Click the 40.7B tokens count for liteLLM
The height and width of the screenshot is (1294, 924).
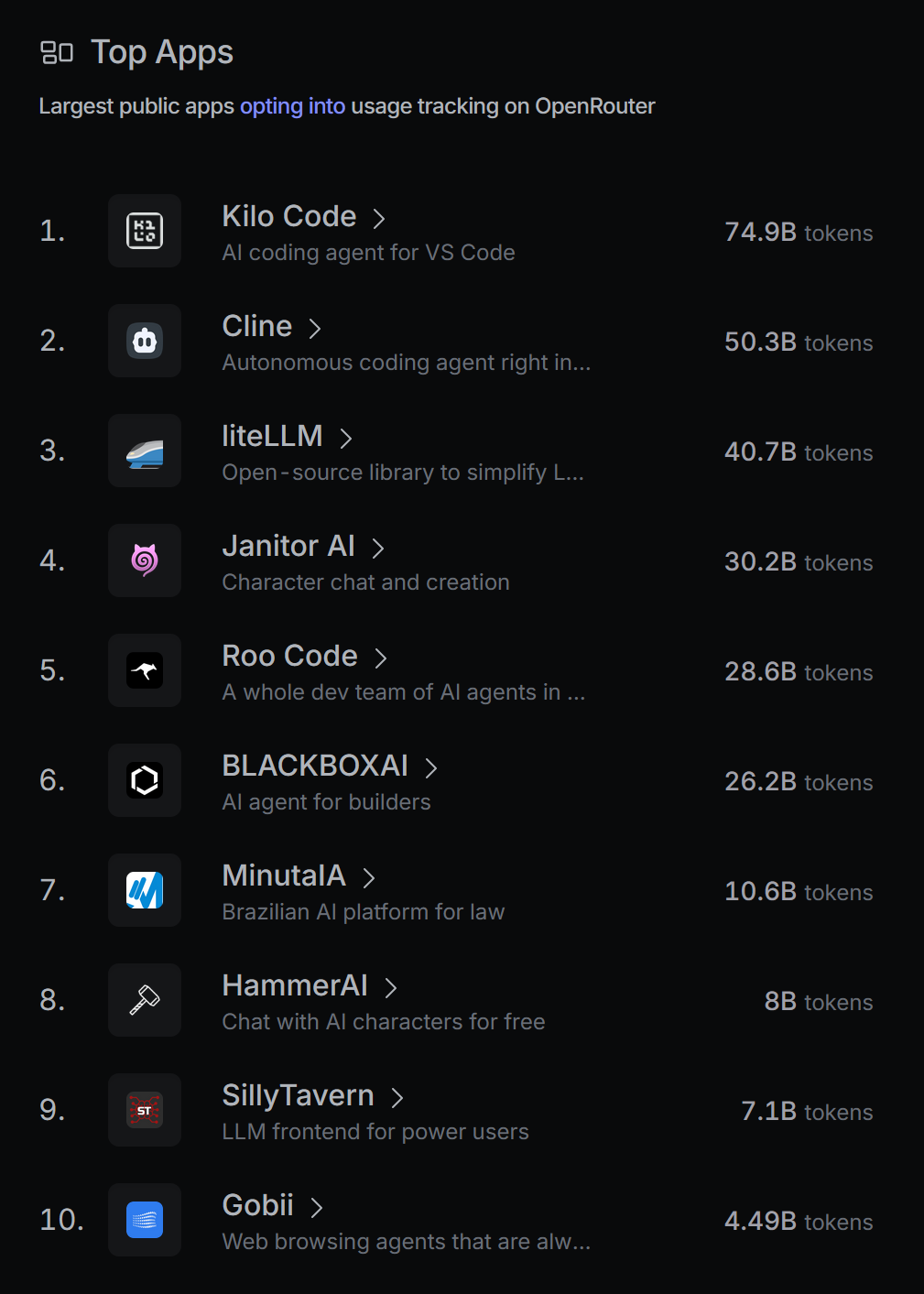(x=799, y=451)
